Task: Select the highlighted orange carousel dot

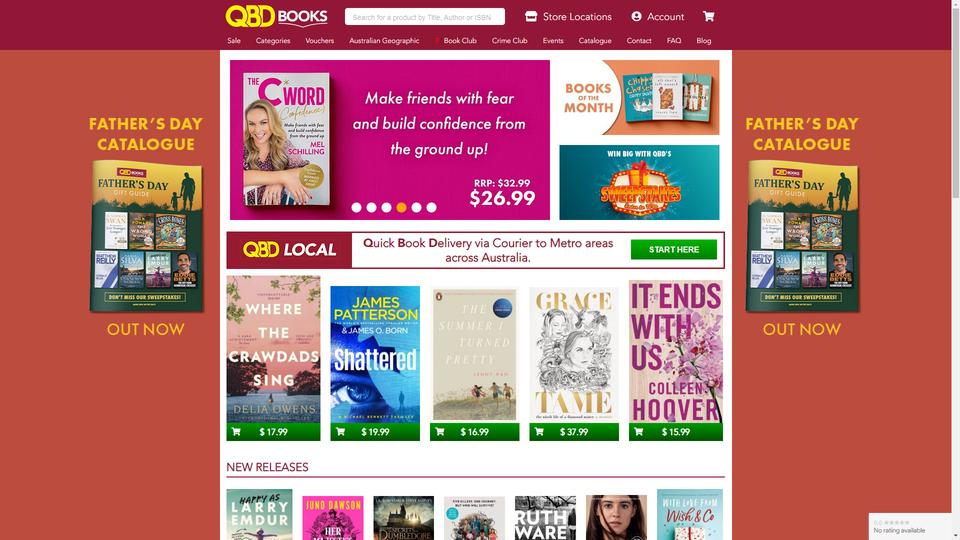Action: pyautogui.click(x=402, y=208)
